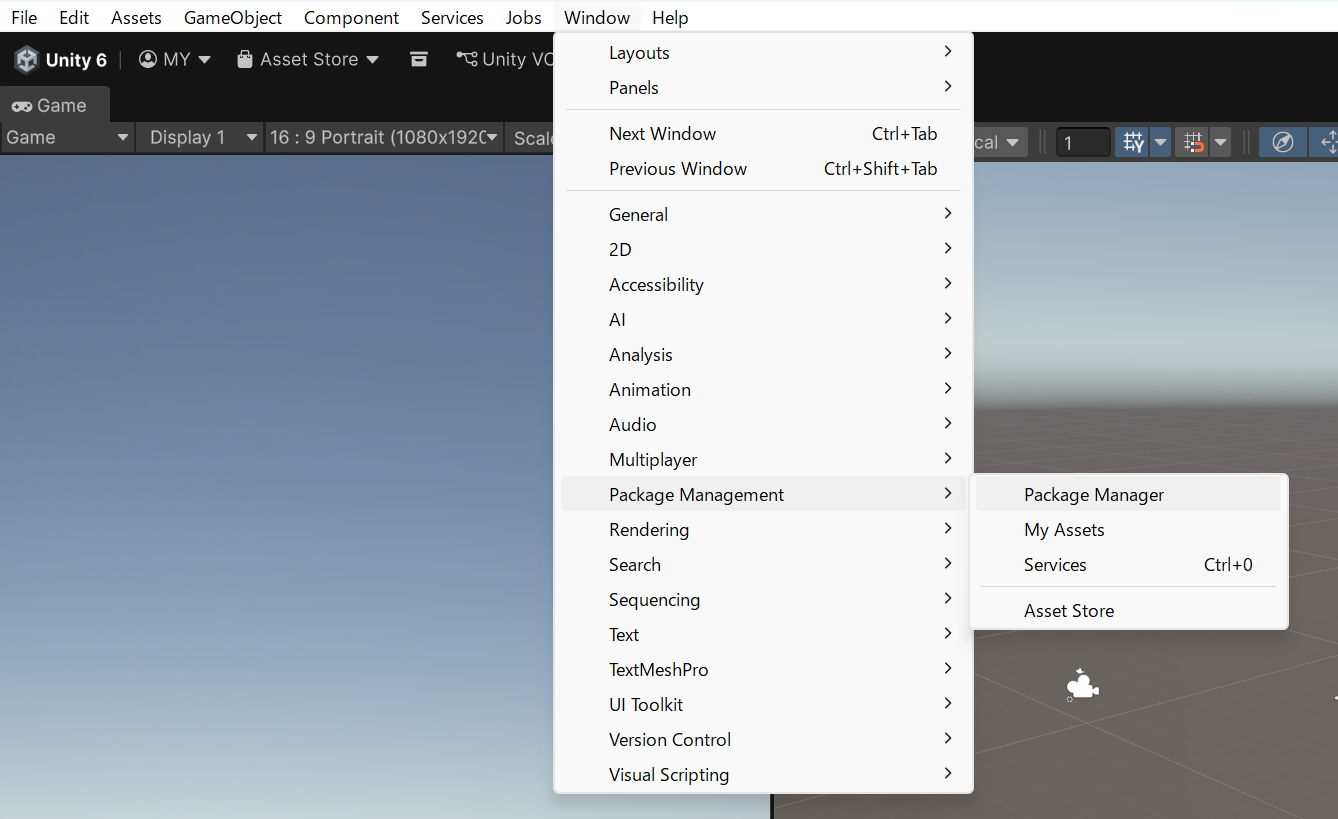Image resolution: width=1338 pixels, height=819 pixels.
Task: Expand the 16:9 Portrait aspect ratio dropdown
Action: coord(383,138)
